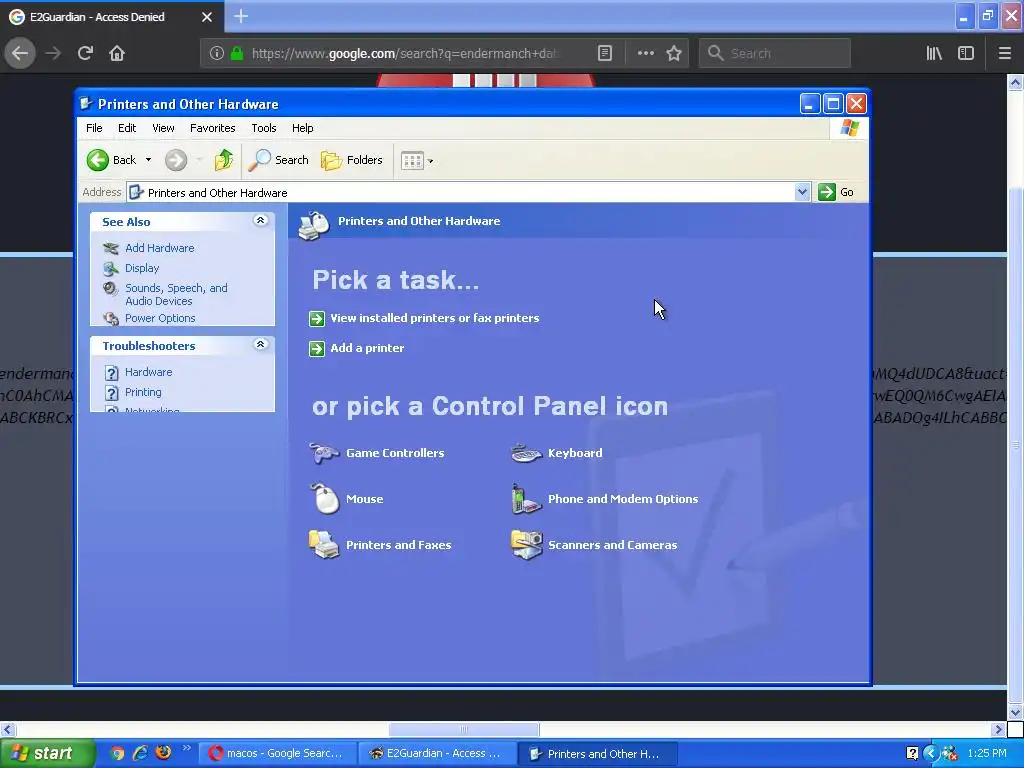Image resolution: width=1024 pixels, height=768 pixels.
Task: Open the Display link in See Also
Action: tap(142, 268)
